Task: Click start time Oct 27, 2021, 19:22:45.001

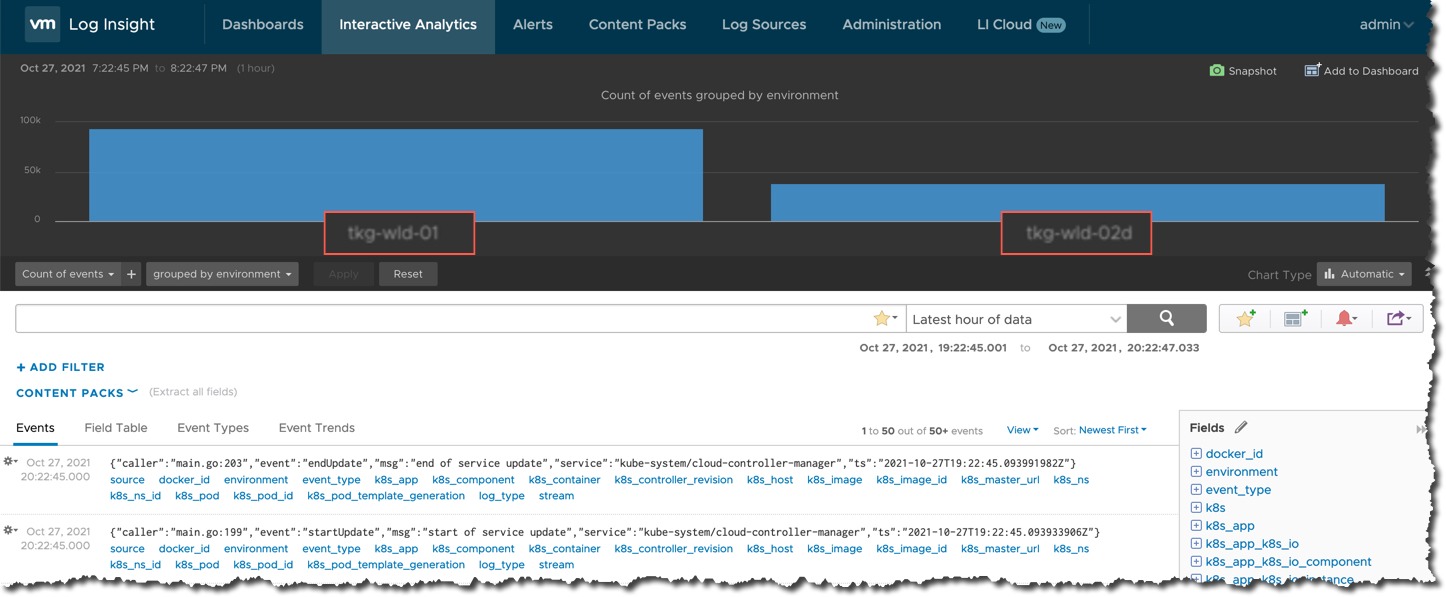Action: 933,348
